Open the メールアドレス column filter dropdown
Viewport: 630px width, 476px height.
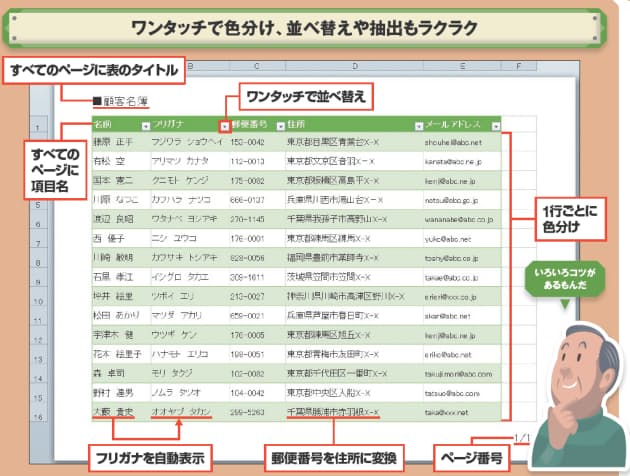[x=496, y=127]
